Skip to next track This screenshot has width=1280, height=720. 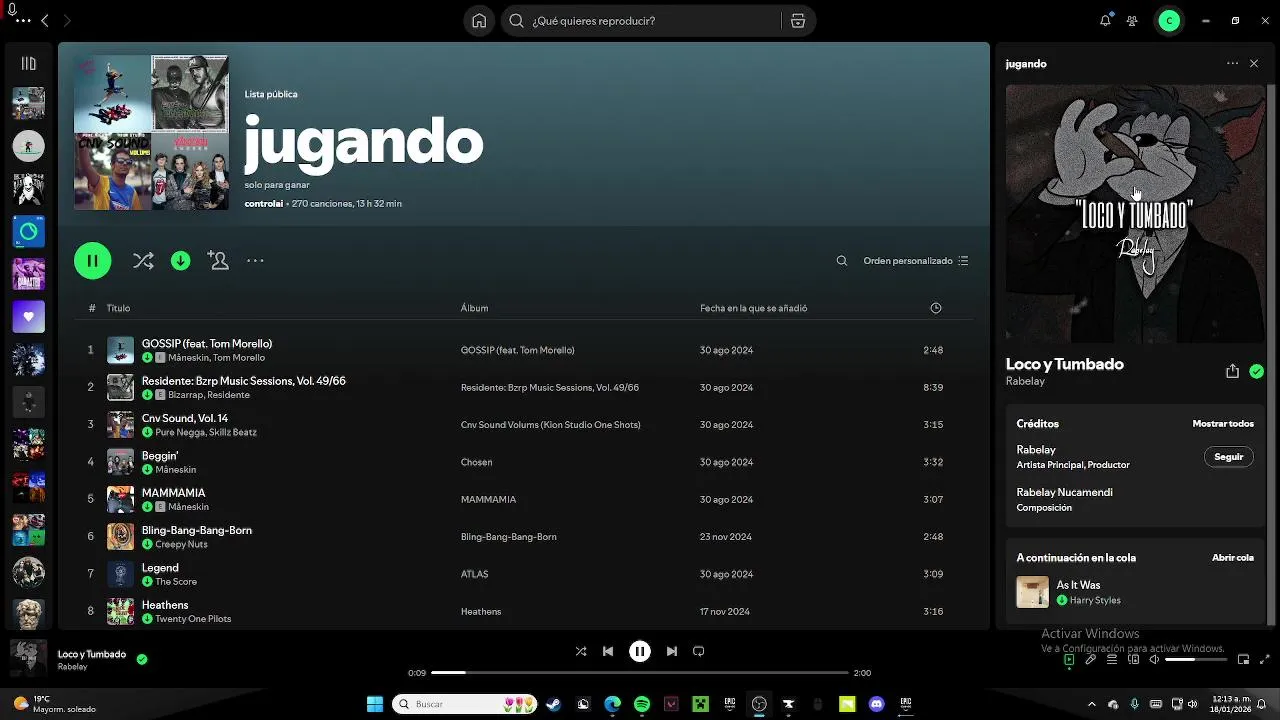tap(672, 651)
